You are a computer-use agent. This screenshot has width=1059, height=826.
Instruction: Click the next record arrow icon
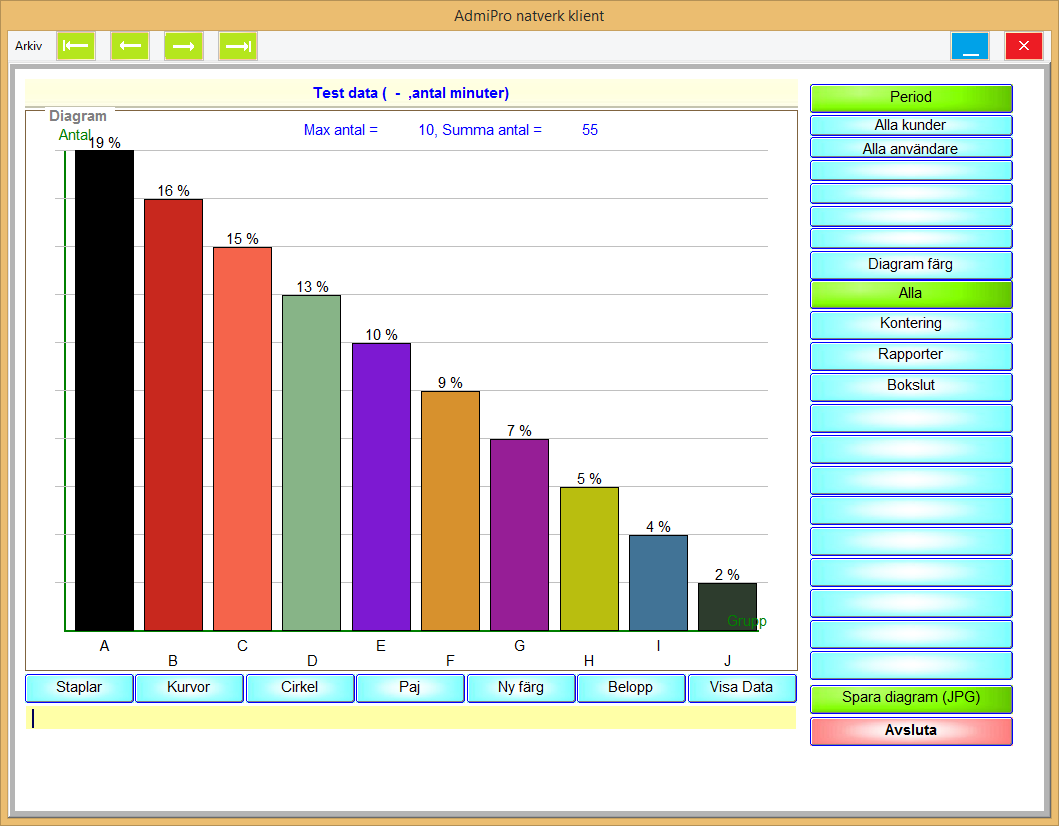click(x=184, y=46)
